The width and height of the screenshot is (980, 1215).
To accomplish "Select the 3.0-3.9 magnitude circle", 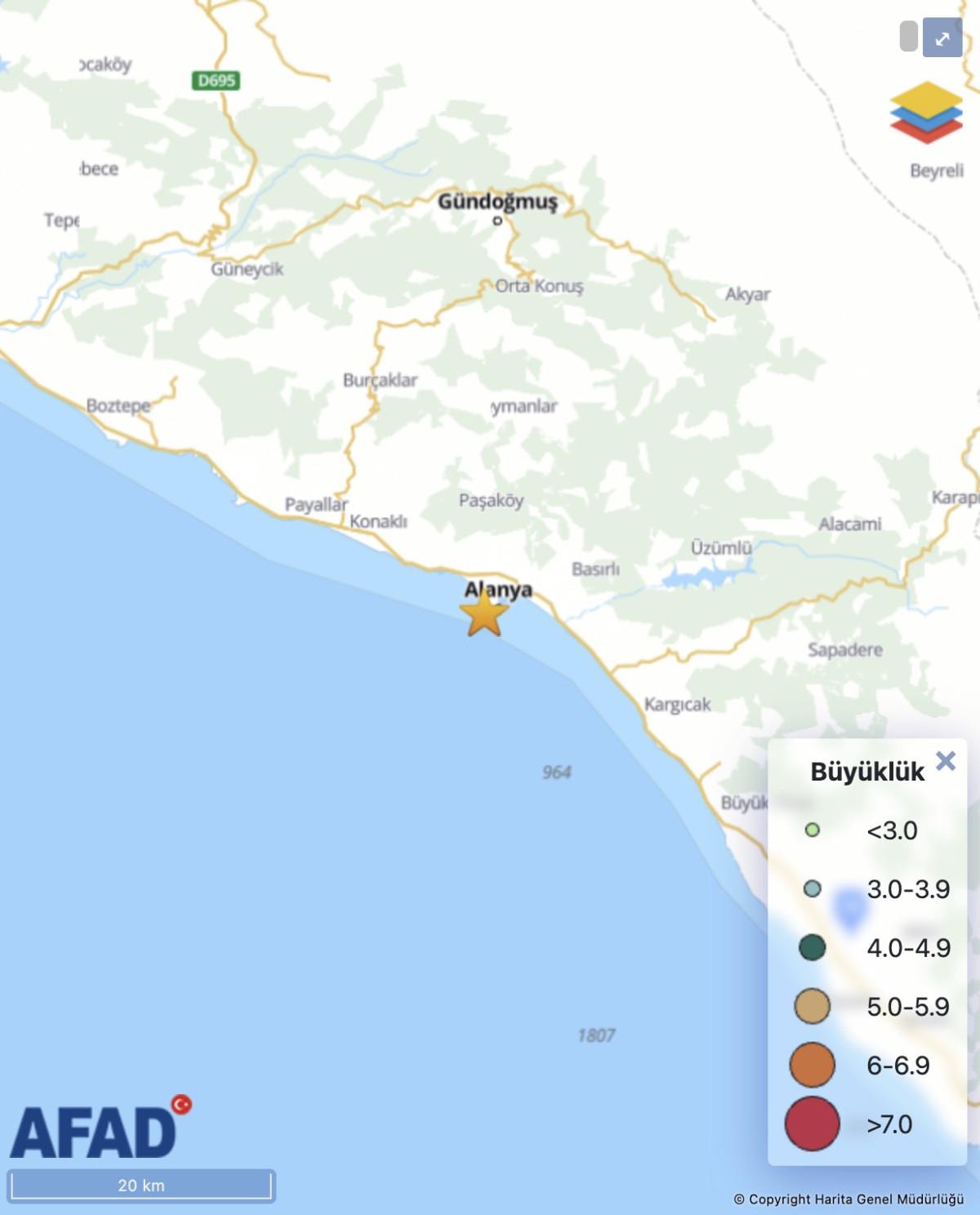I will 812,889.
